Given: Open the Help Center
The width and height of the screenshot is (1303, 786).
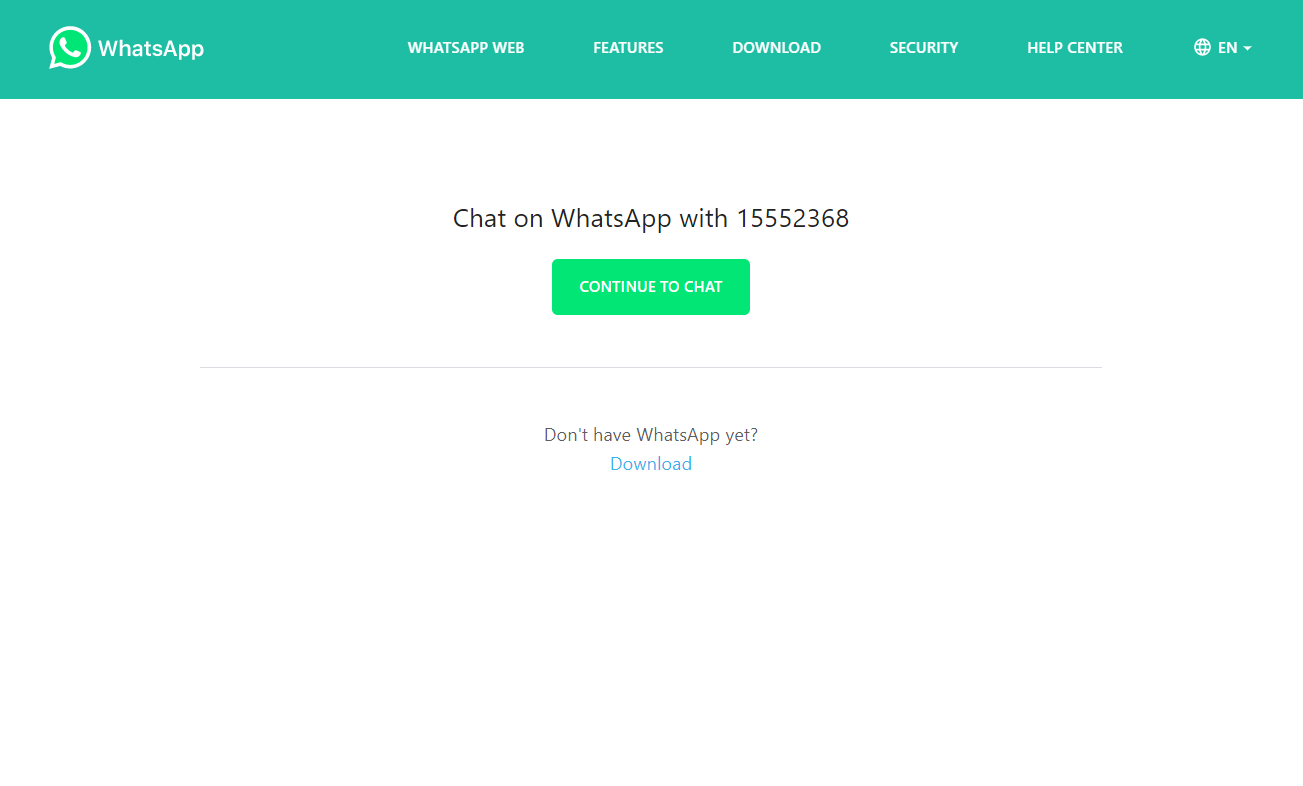Looking at the screenshot, I should [1075, 48].
